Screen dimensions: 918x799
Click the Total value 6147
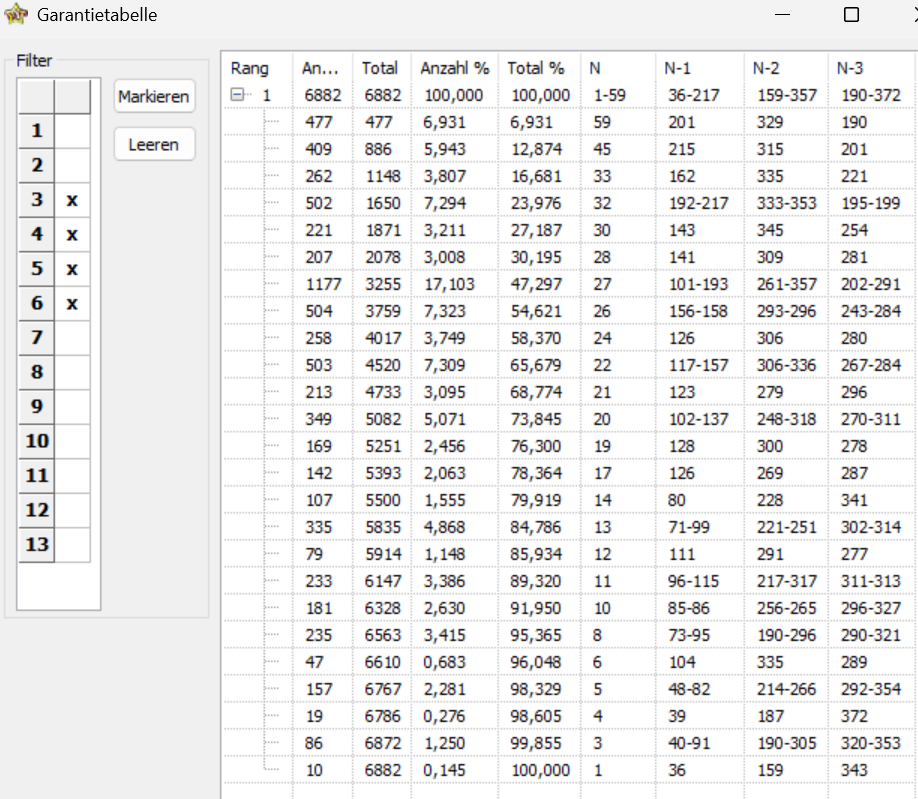383,581
